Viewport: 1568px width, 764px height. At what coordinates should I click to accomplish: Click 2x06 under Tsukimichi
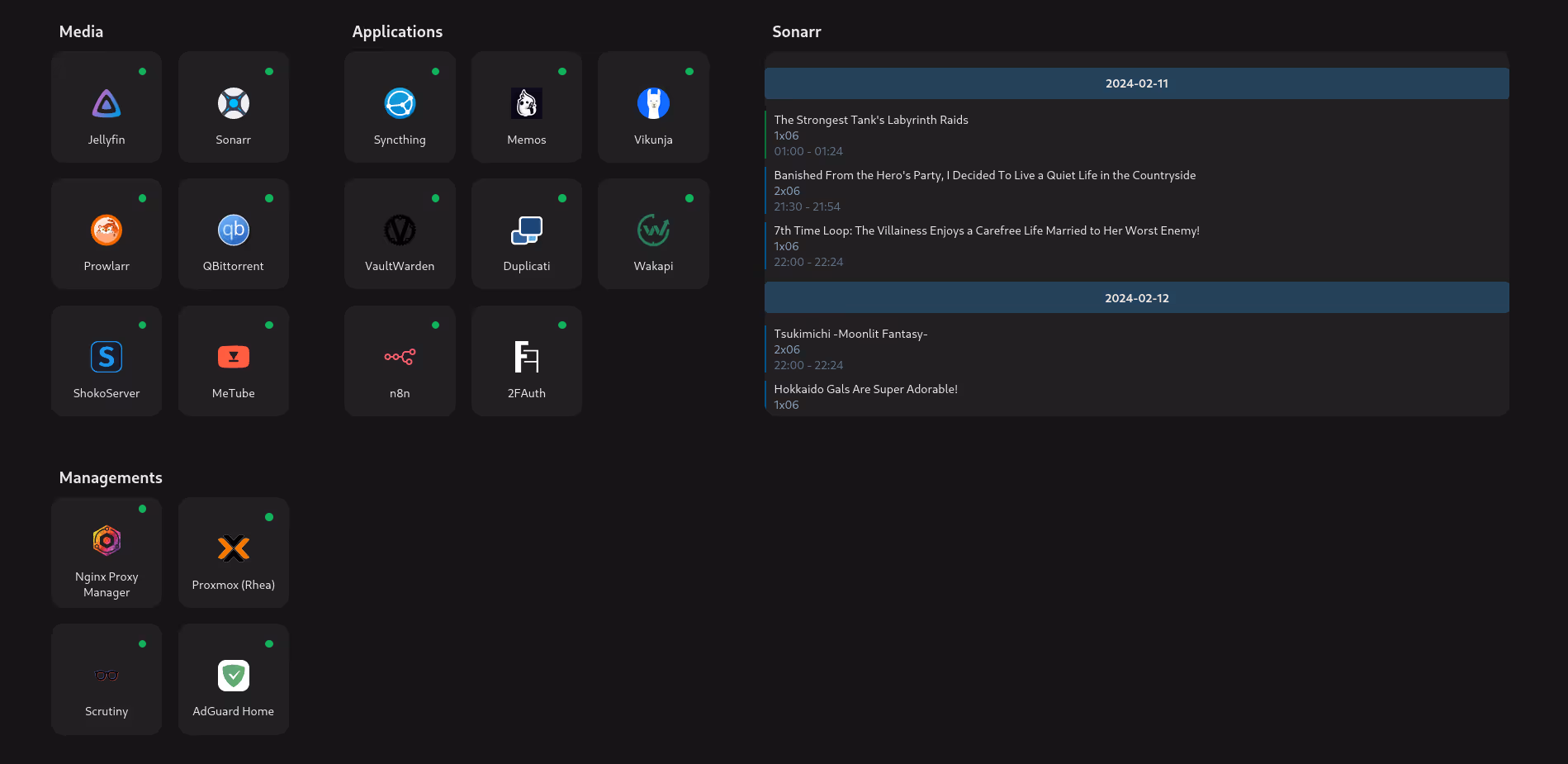[787, 349]
